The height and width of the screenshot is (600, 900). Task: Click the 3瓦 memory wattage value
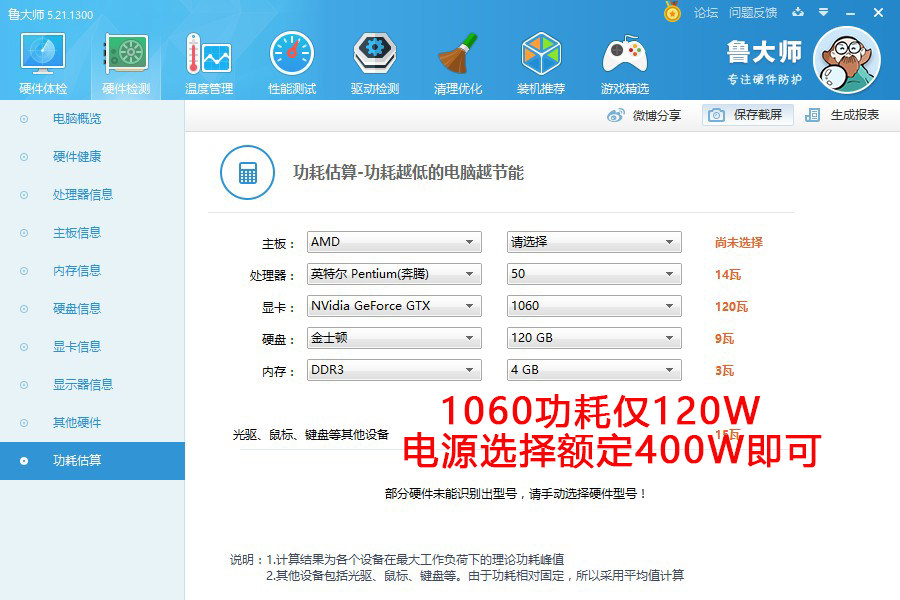point(724,371)
